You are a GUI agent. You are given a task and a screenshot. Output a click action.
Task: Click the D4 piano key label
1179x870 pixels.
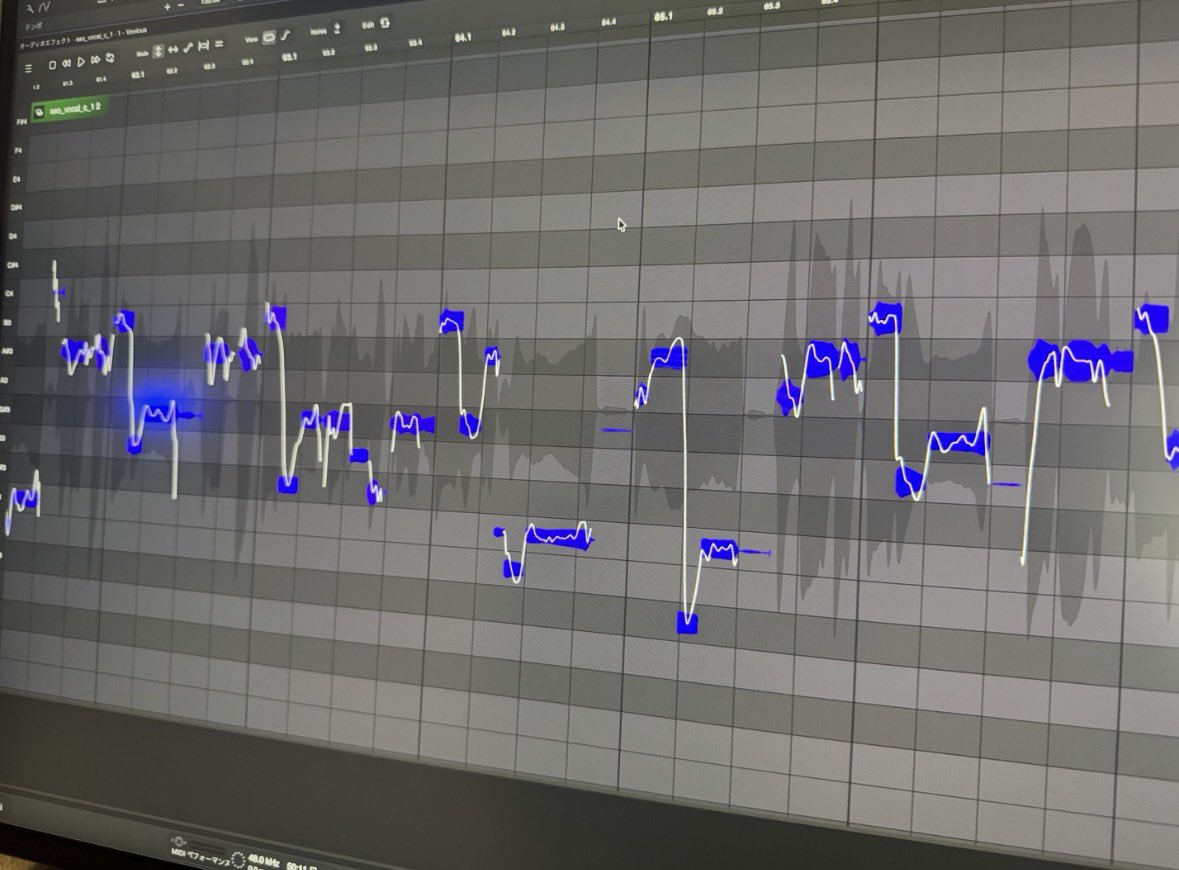click(13, 237)
